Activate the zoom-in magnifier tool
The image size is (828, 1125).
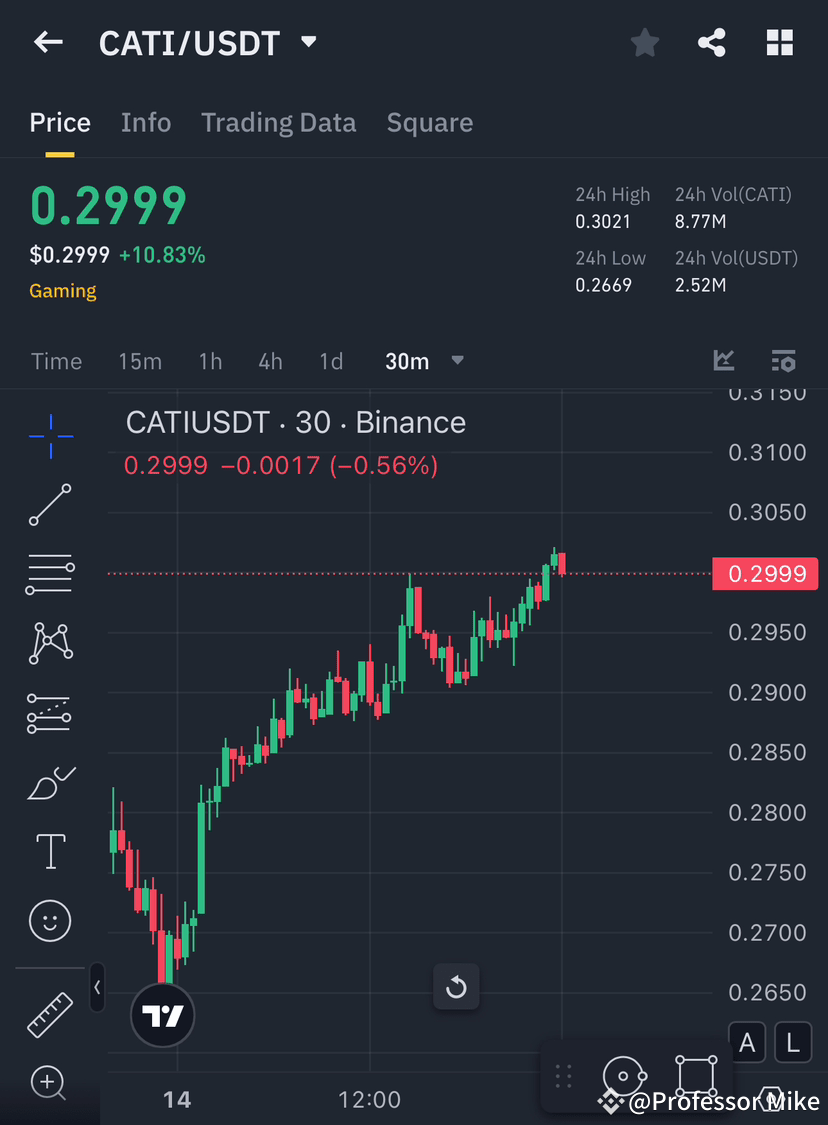(50, 1083)
